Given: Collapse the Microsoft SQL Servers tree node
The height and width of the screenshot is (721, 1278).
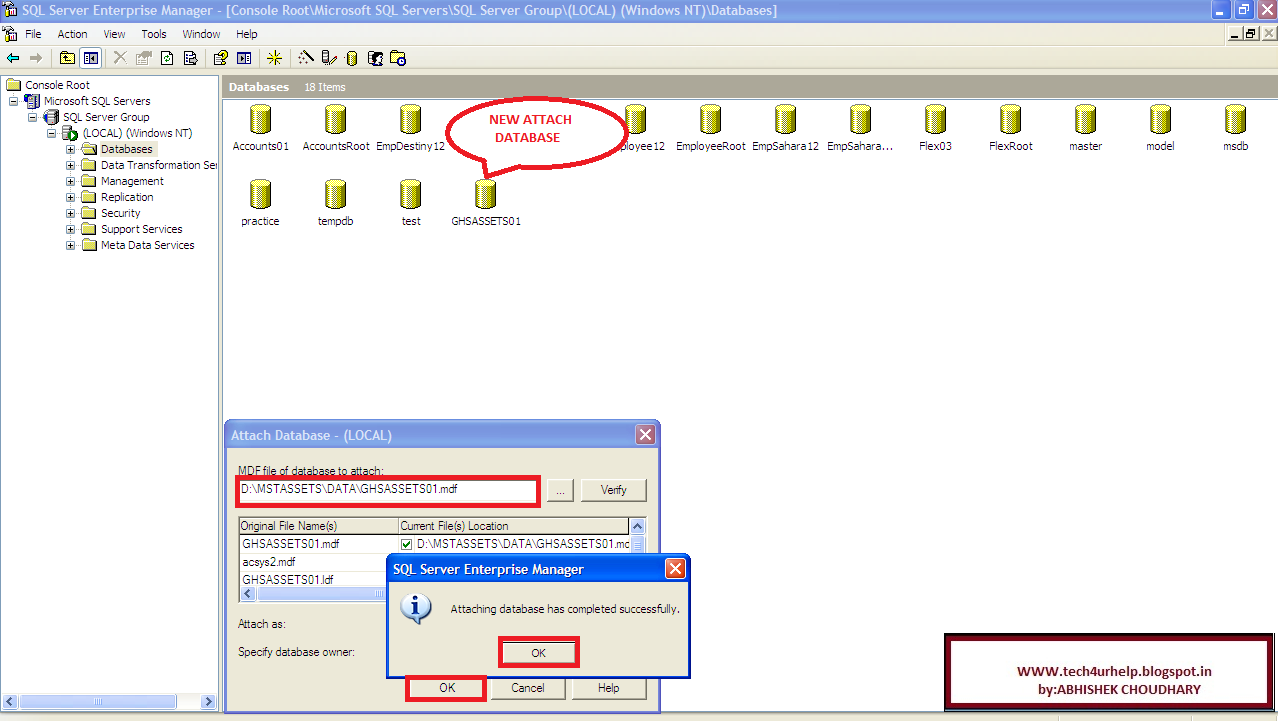Looking at the screenshot, I should click(13, 101).
